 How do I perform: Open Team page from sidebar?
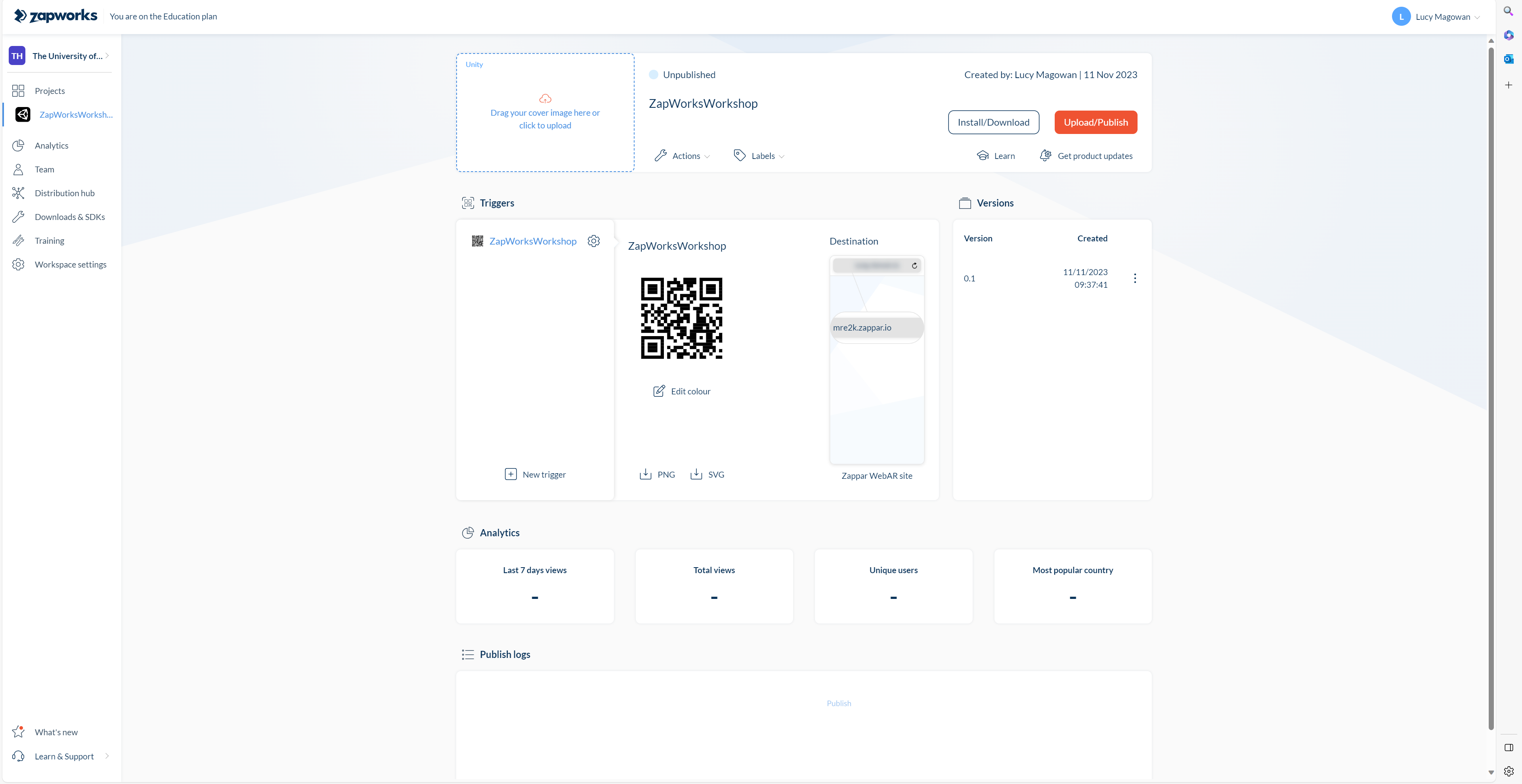pos(44,170)
